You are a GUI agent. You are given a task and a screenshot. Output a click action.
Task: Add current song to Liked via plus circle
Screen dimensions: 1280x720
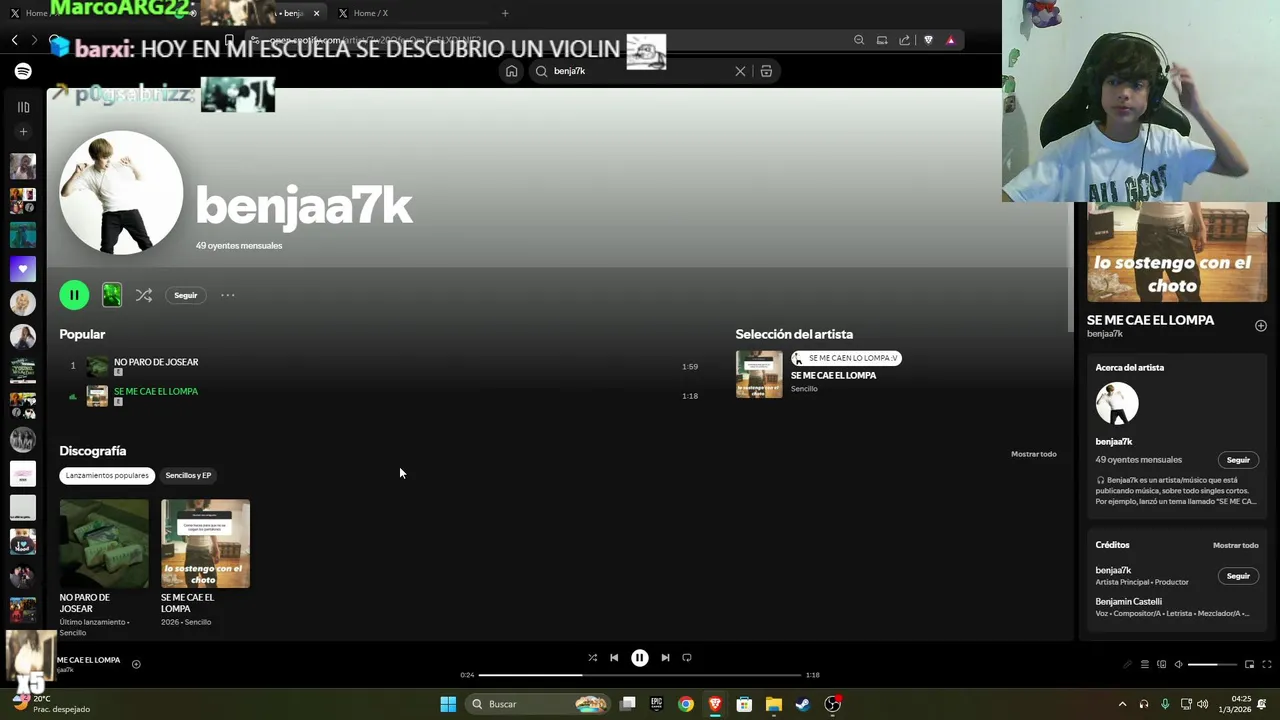tap(136, 664)
